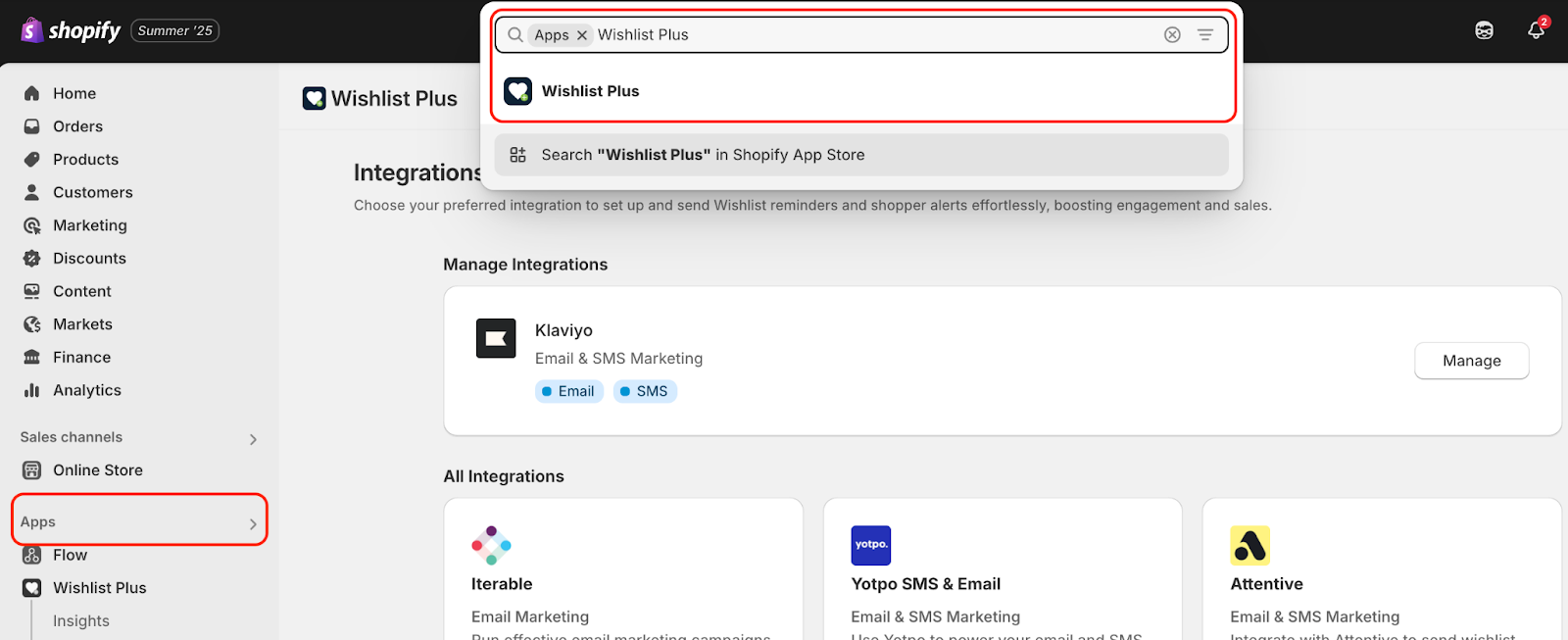This screenshot has height=640, width=1568.
Task: Click the Home house icon
Action: click(x=32, y=93)
